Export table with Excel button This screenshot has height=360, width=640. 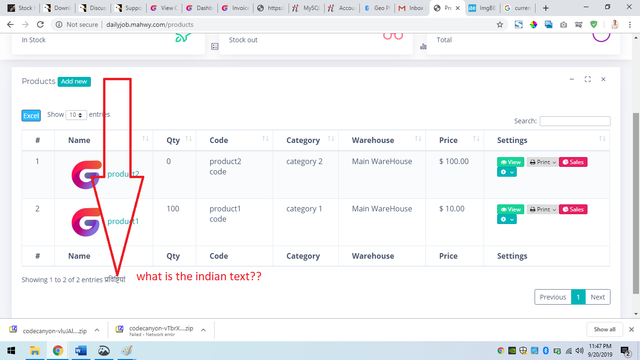coord(31,116)
